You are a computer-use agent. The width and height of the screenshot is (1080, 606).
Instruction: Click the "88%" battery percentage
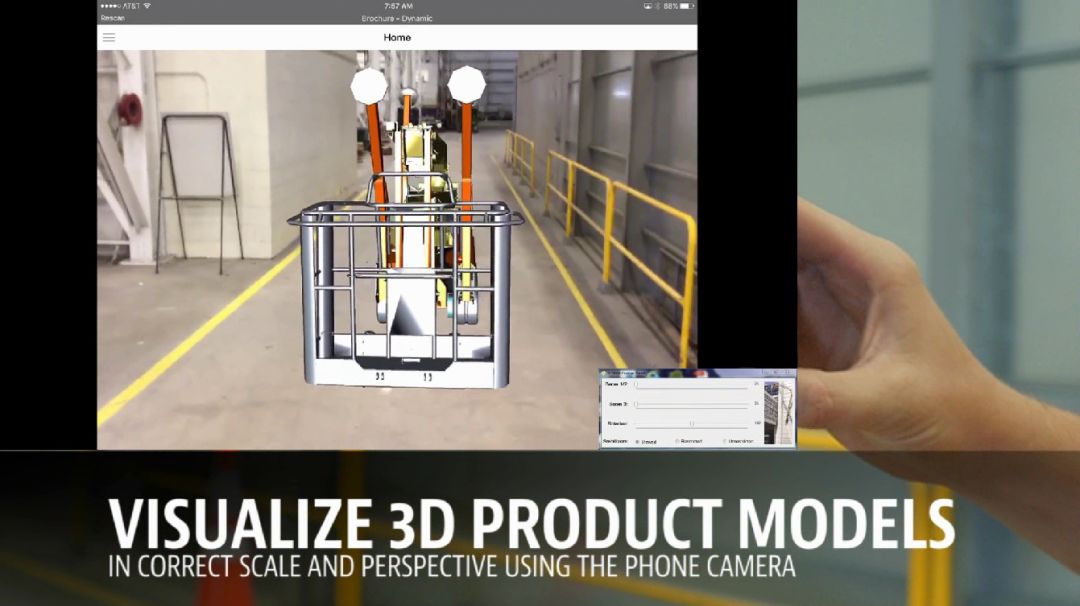pos(671,6)
